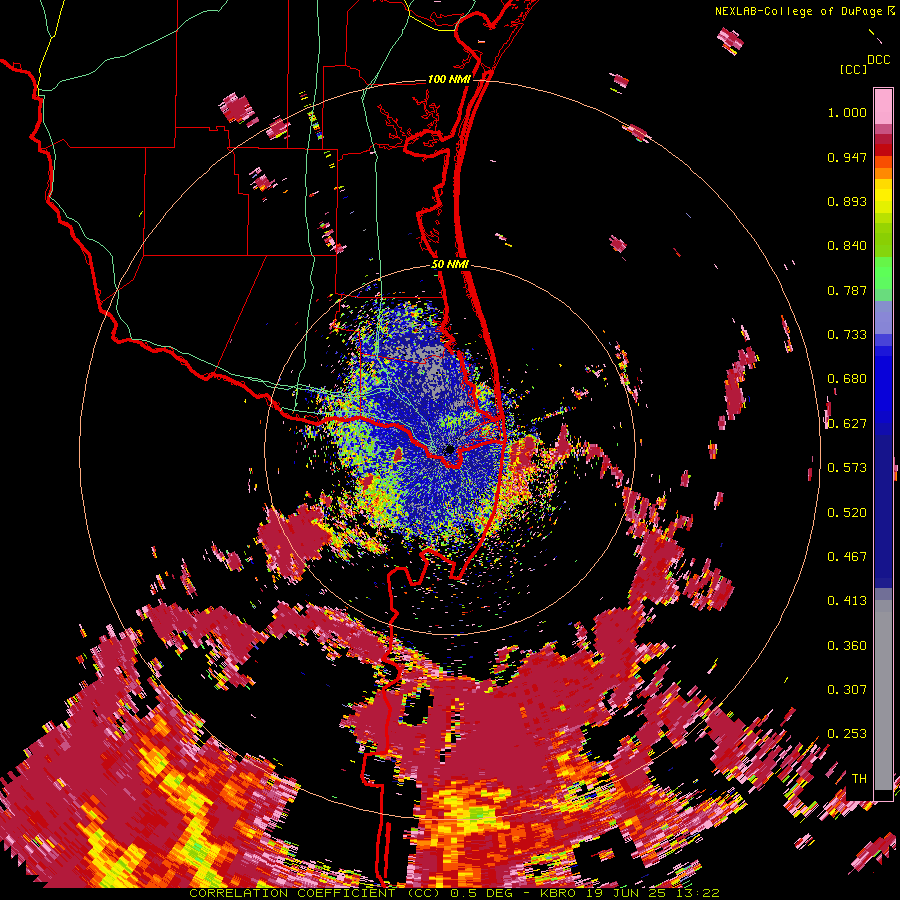Click the 1.000 color scale value
This screenshot has width=900, height=900.
847,112
